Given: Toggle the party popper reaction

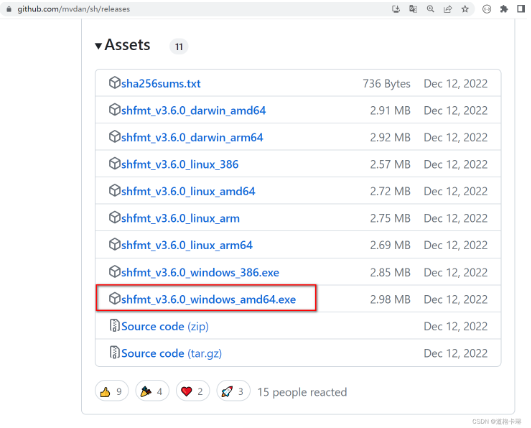Looking at the screenshot, I should 152,391.
